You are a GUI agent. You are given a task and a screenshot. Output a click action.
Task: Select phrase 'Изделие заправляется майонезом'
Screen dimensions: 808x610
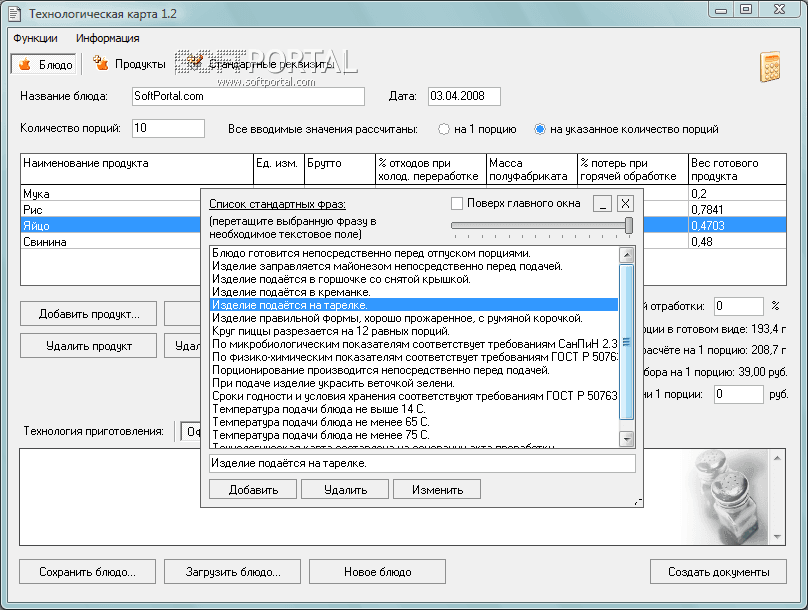click(x=414, y=266)
